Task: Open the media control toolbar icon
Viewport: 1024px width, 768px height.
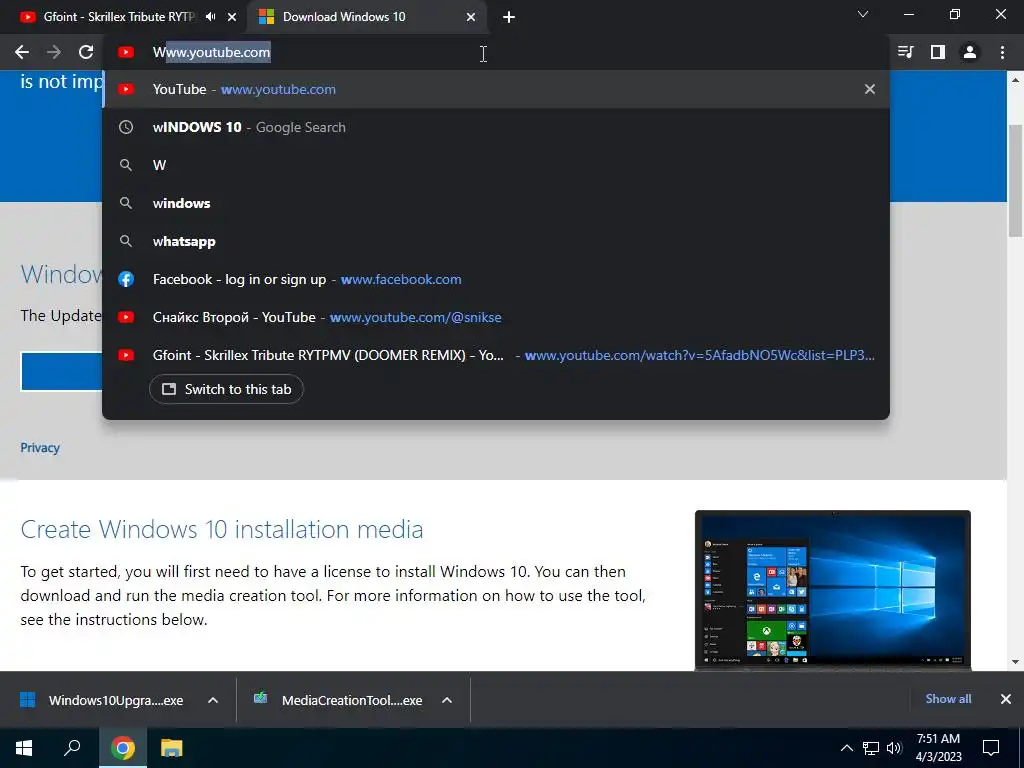Action: 905,52
